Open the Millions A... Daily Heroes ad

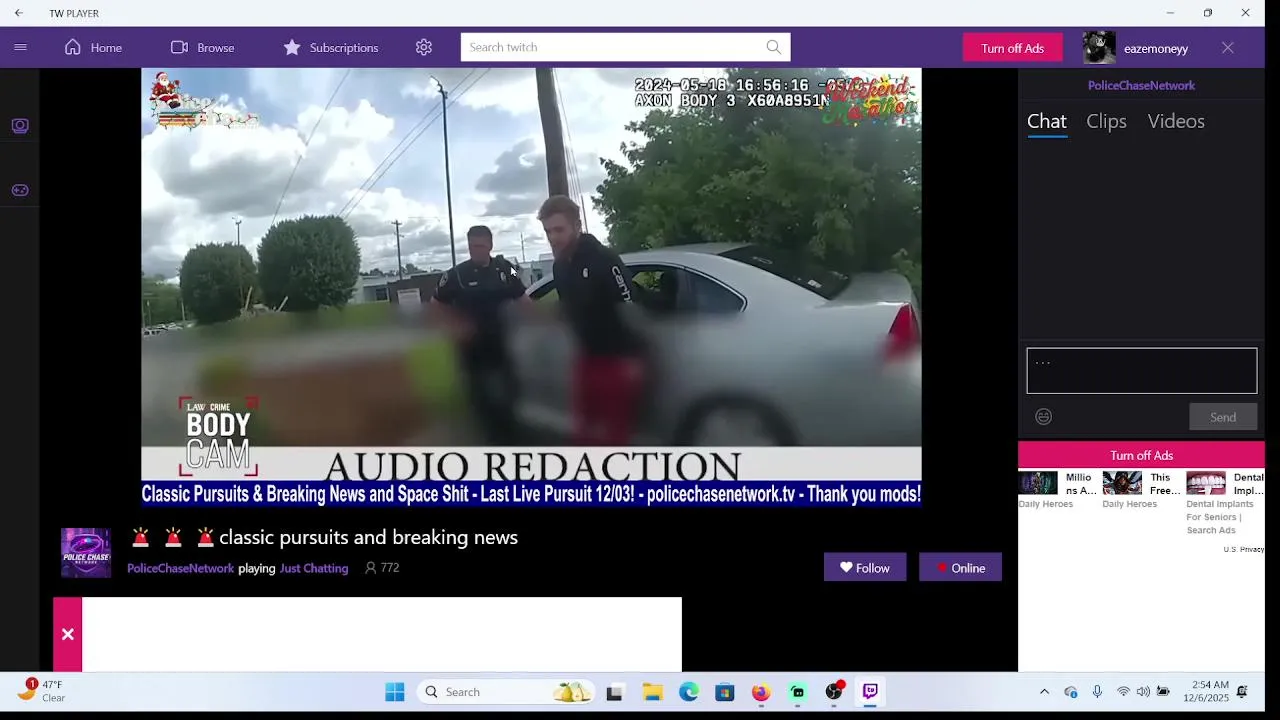coord(1059,490)
